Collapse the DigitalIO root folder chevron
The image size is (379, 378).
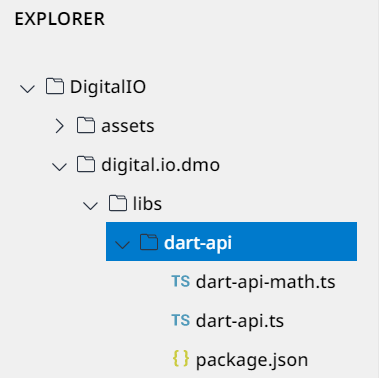[x=27, y=88]
